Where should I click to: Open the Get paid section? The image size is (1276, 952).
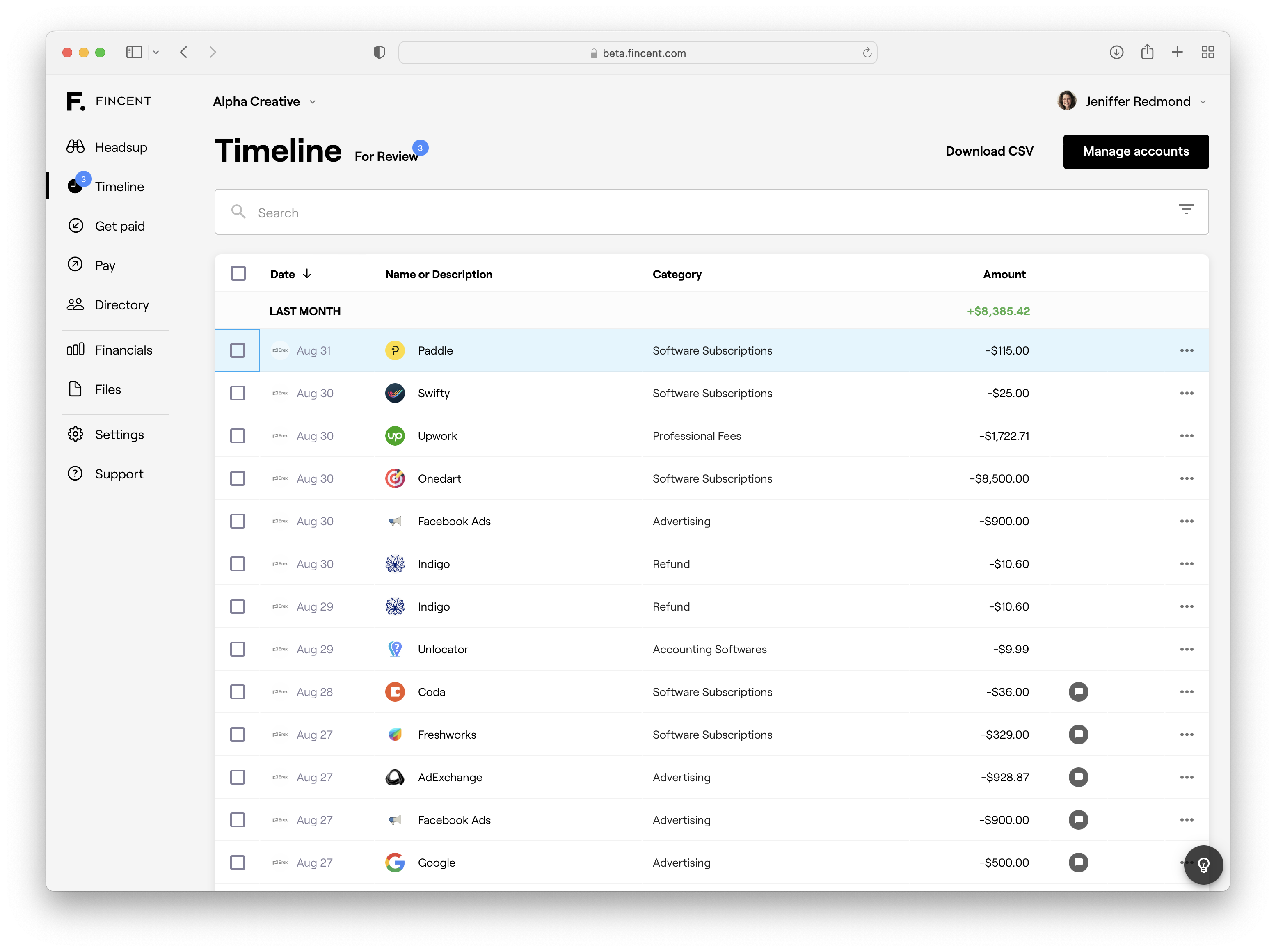[120, 226]
